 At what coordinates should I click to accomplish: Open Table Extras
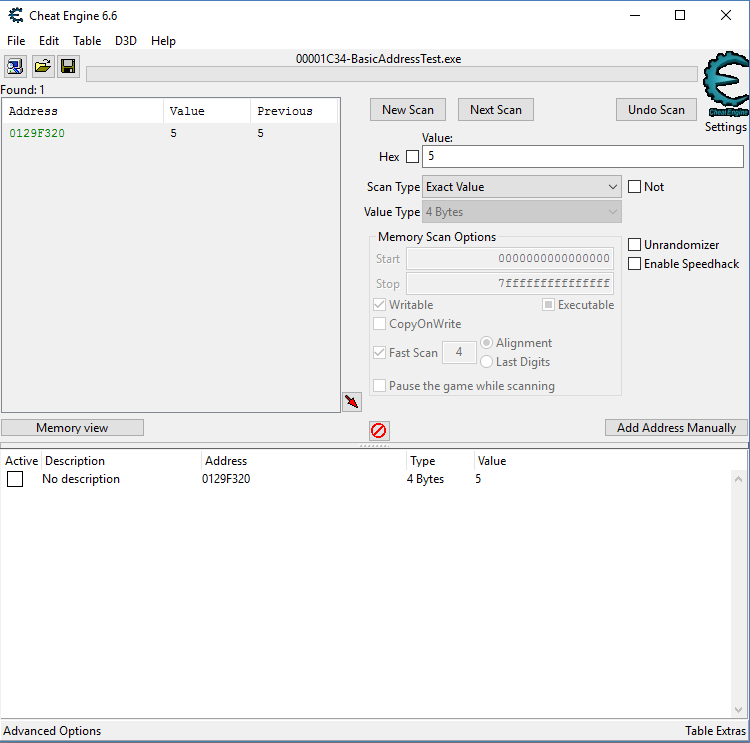715,731
